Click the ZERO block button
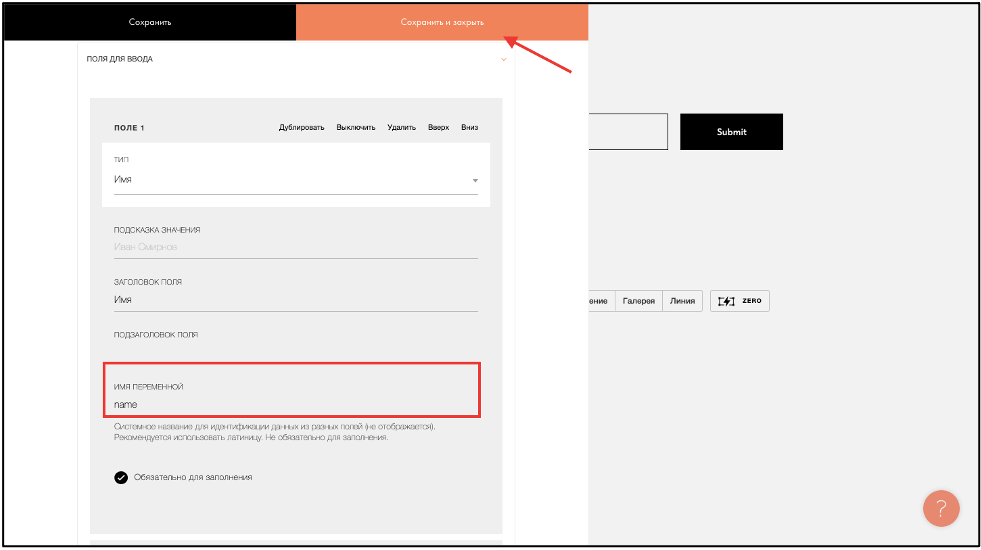The height and width of the screenshot is (550, 981). coord(740,301)
